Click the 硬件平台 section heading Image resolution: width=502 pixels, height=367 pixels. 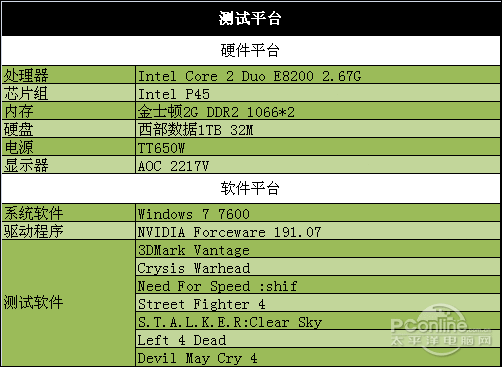click(x=251, y=50)
